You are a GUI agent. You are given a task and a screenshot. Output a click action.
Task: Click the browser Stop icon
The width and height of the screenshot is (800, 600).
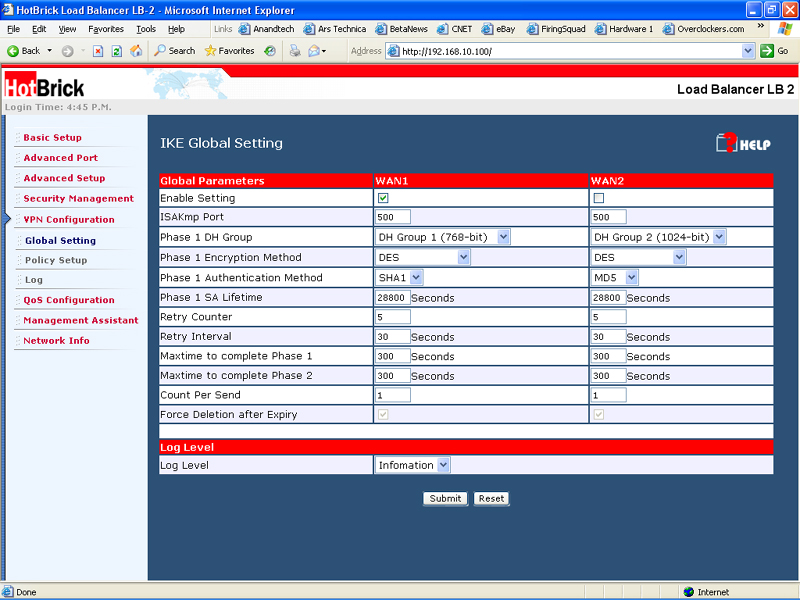click(98, 50)
